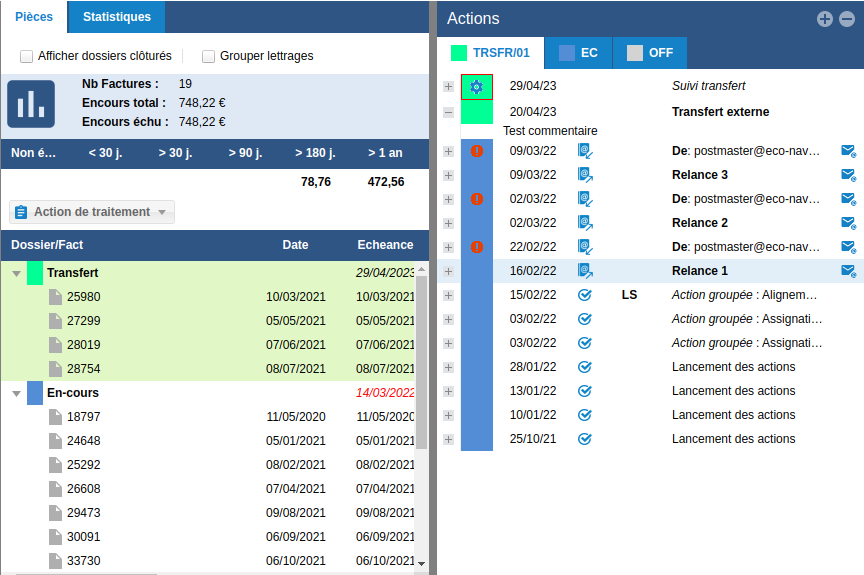Click the gear icon on Suivi transfert row
Viewport: 864px width, 575px height.
coord(476,87)
